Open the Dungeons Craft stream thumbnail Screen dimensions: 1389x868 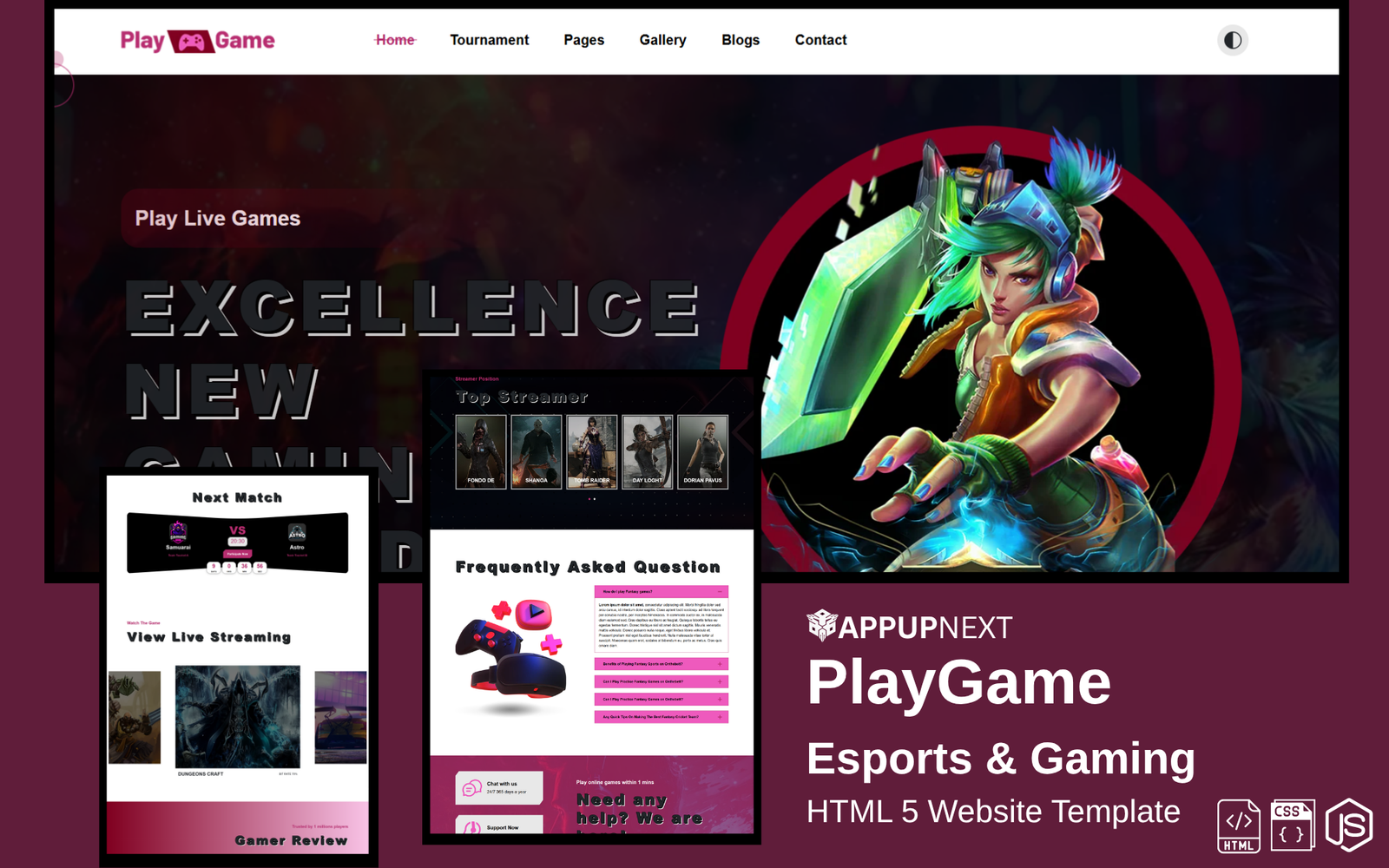[238, 717]
